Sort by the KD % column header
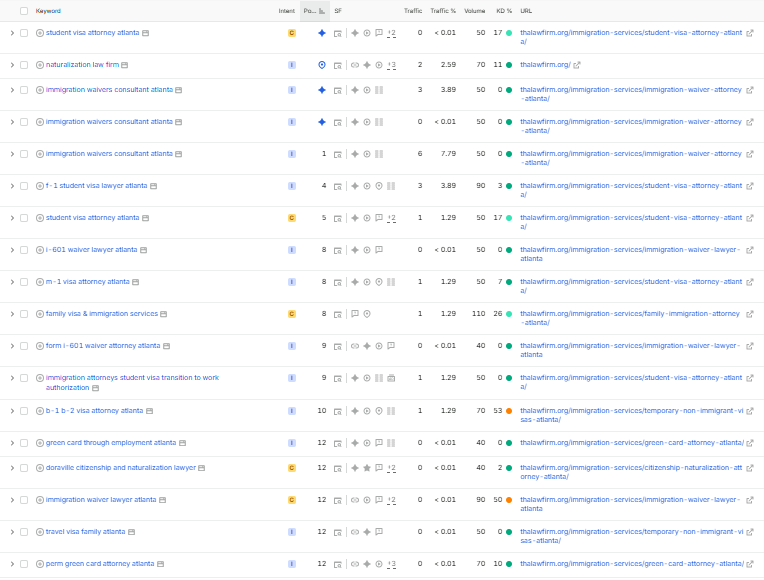Screen dimensions: 764x580 click(504, 11)
